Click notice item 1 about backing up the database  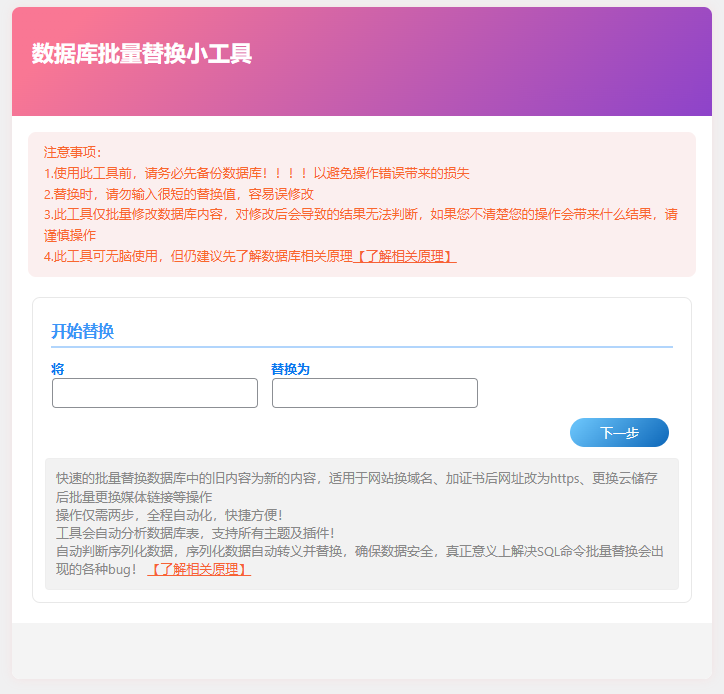coord(256,173)
